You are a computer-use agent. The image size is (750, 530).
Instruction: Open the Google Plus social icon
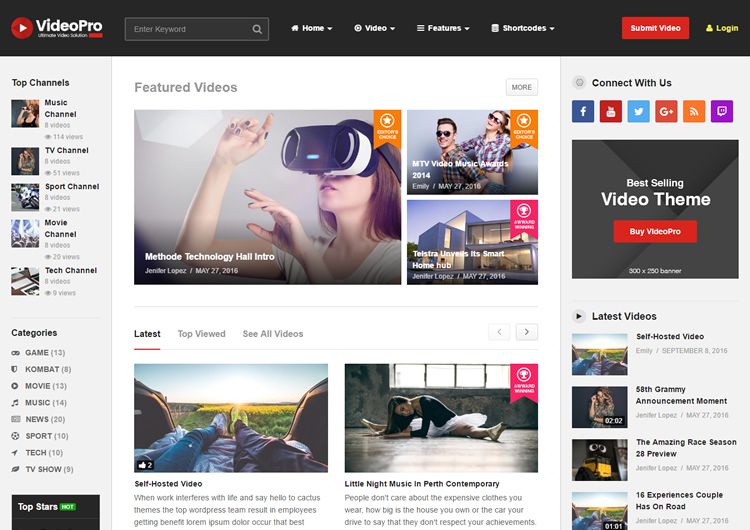point(666,111)
